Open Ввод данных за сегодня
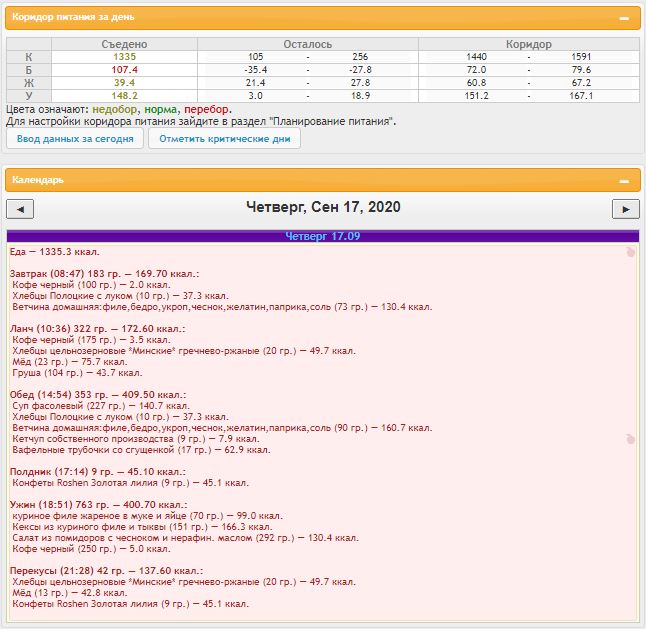 tap(75, 139)
